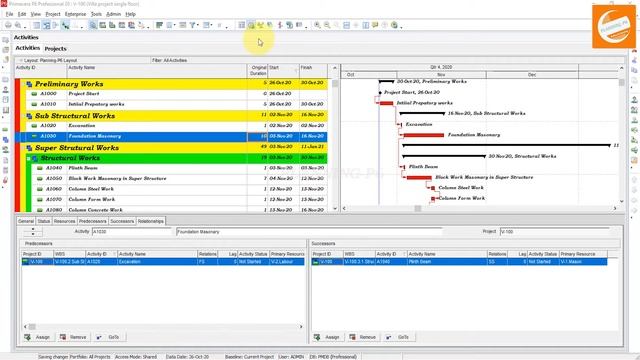This screenshot has width=640, height=360.
Task: Open the Relationships details tab
Action: (x=151, y=221)
